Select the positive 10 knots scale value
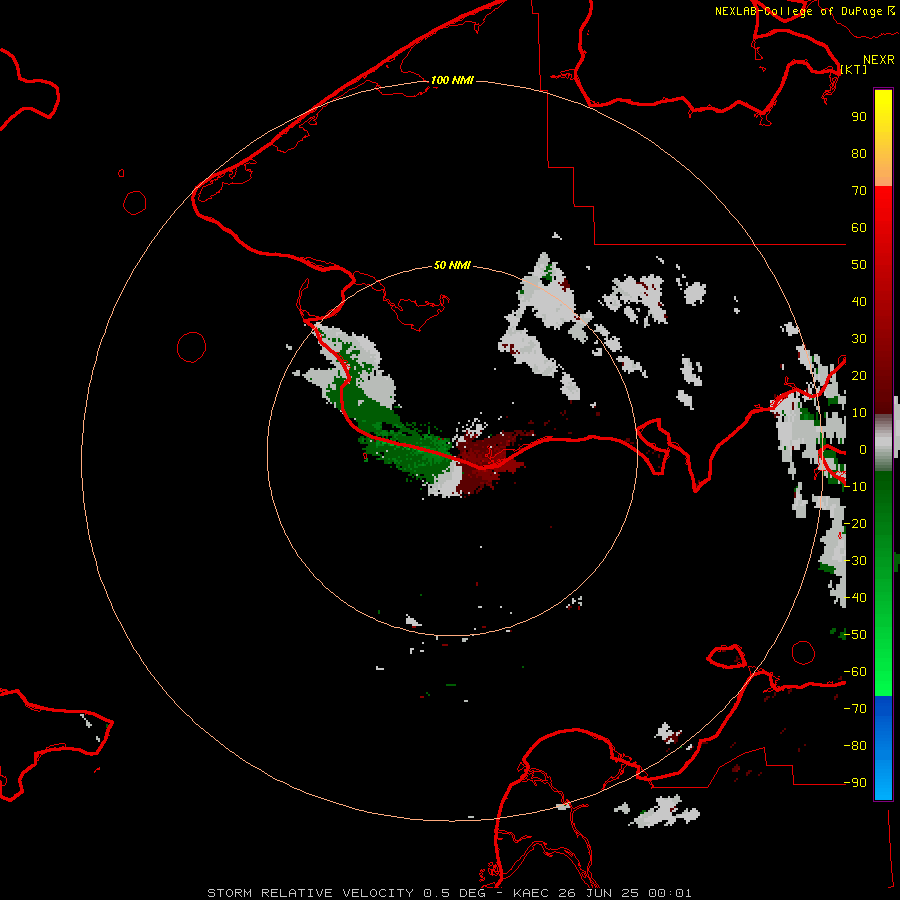Viewport: 900px width, 900px height. [x=859, y=413]
